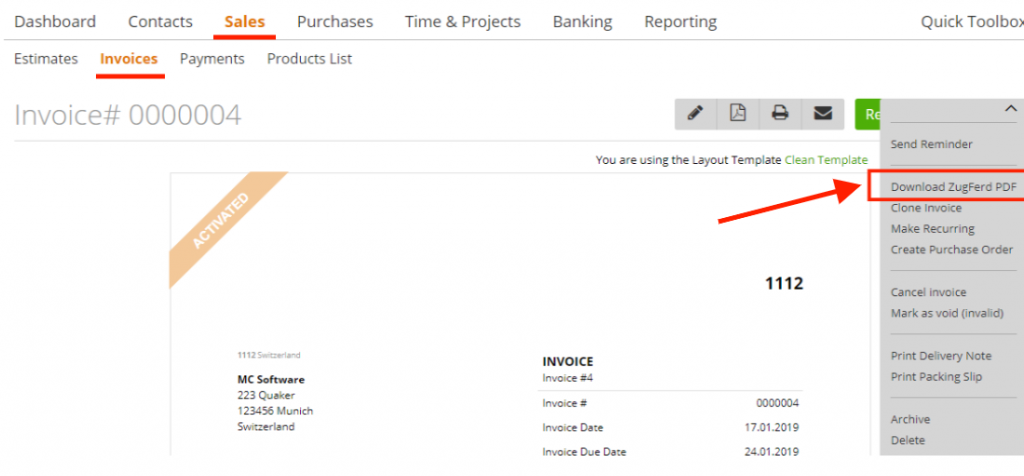The image size is (1024, 476).
Task: Click the PDF download icon
Action: (738, 114)
